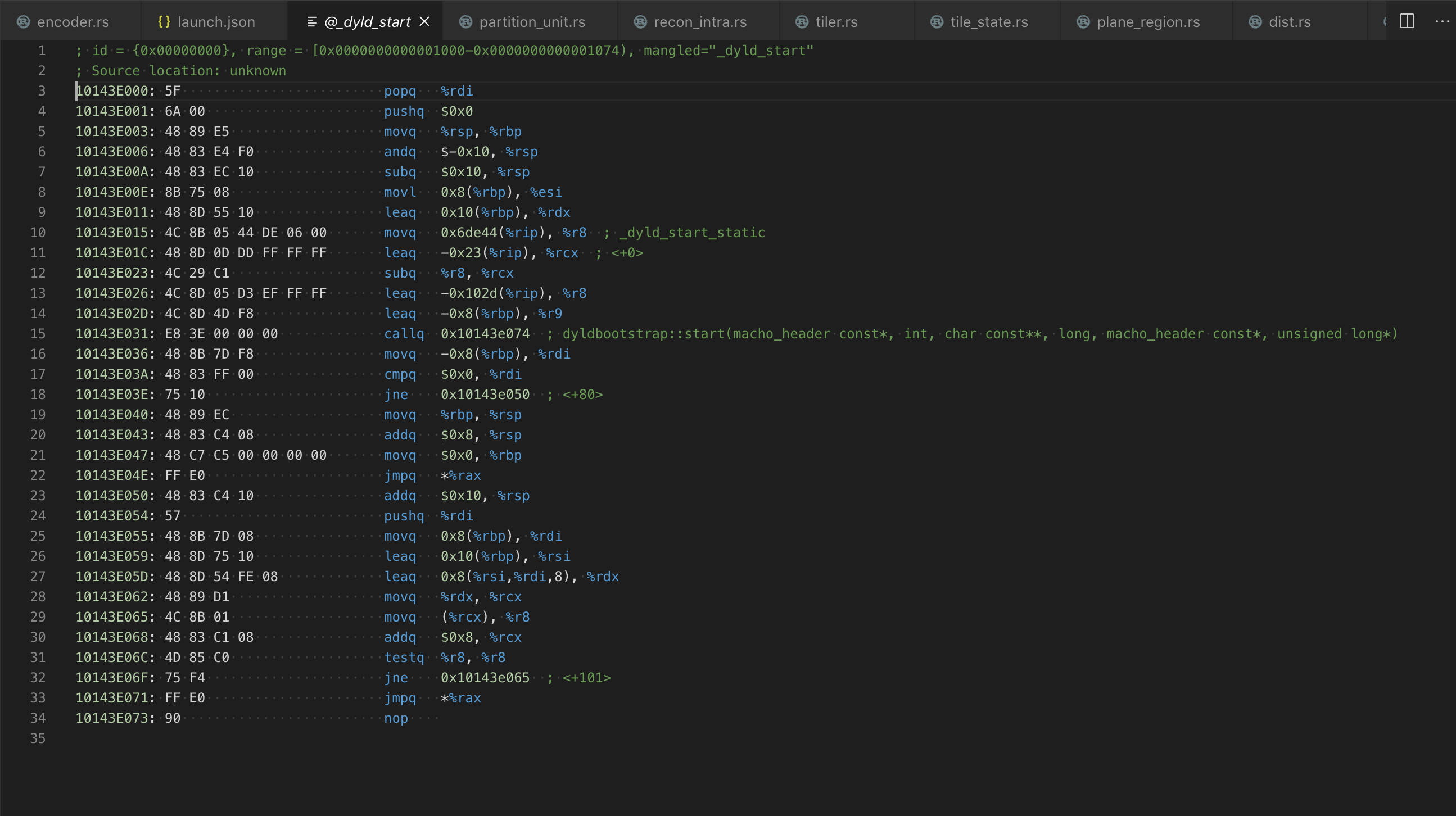
Task: Click braces icon on launch.json tab
Action: pyautogui.click(x=164, y=21)
